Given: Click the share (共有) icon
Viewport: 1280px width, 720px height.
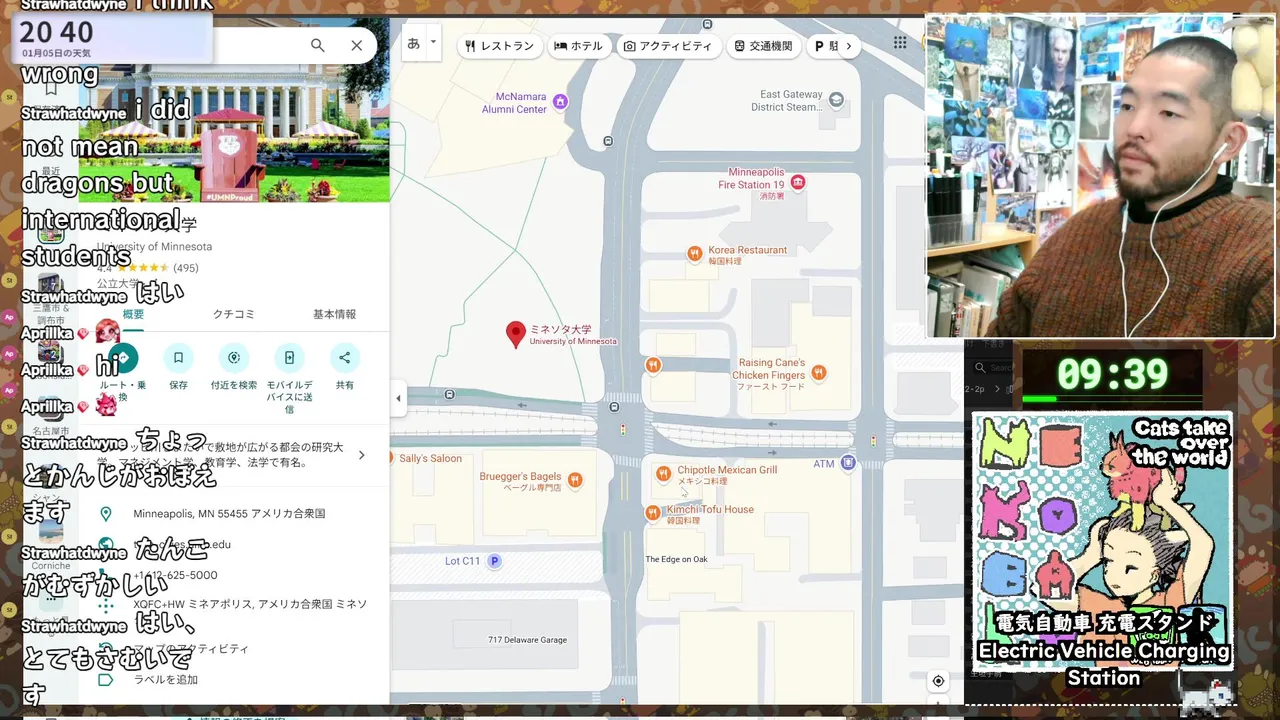Looking at the screenshot, I should tap(345, 357).
